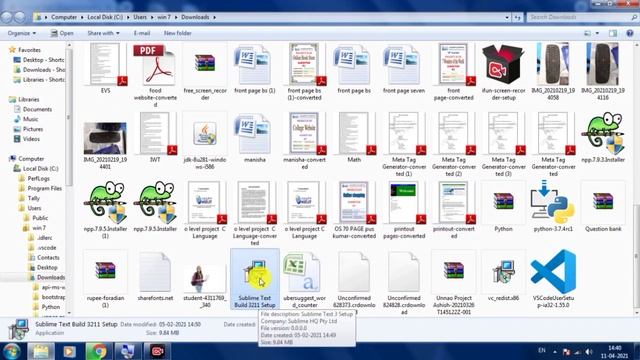640x360 pixels.
Task: Click the taskbar clock showing 14:40
Action: coord(615,351)
